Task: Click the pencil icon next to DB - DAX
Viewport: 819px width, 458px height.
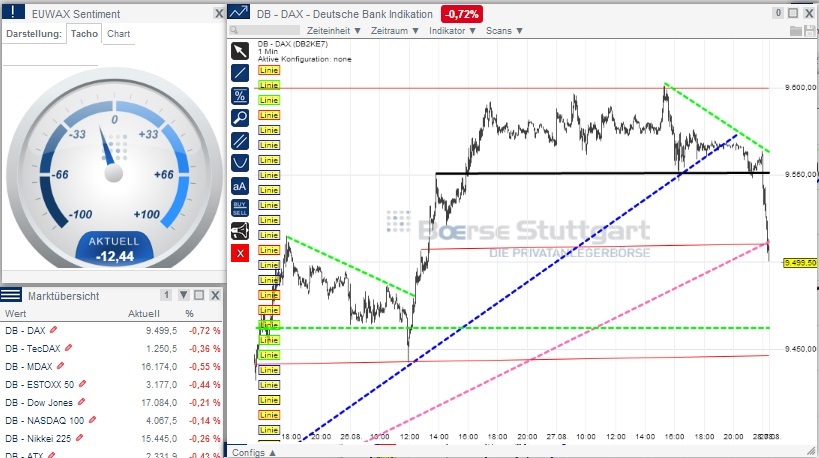Action: pyautogui.click(x=53, y=330)
